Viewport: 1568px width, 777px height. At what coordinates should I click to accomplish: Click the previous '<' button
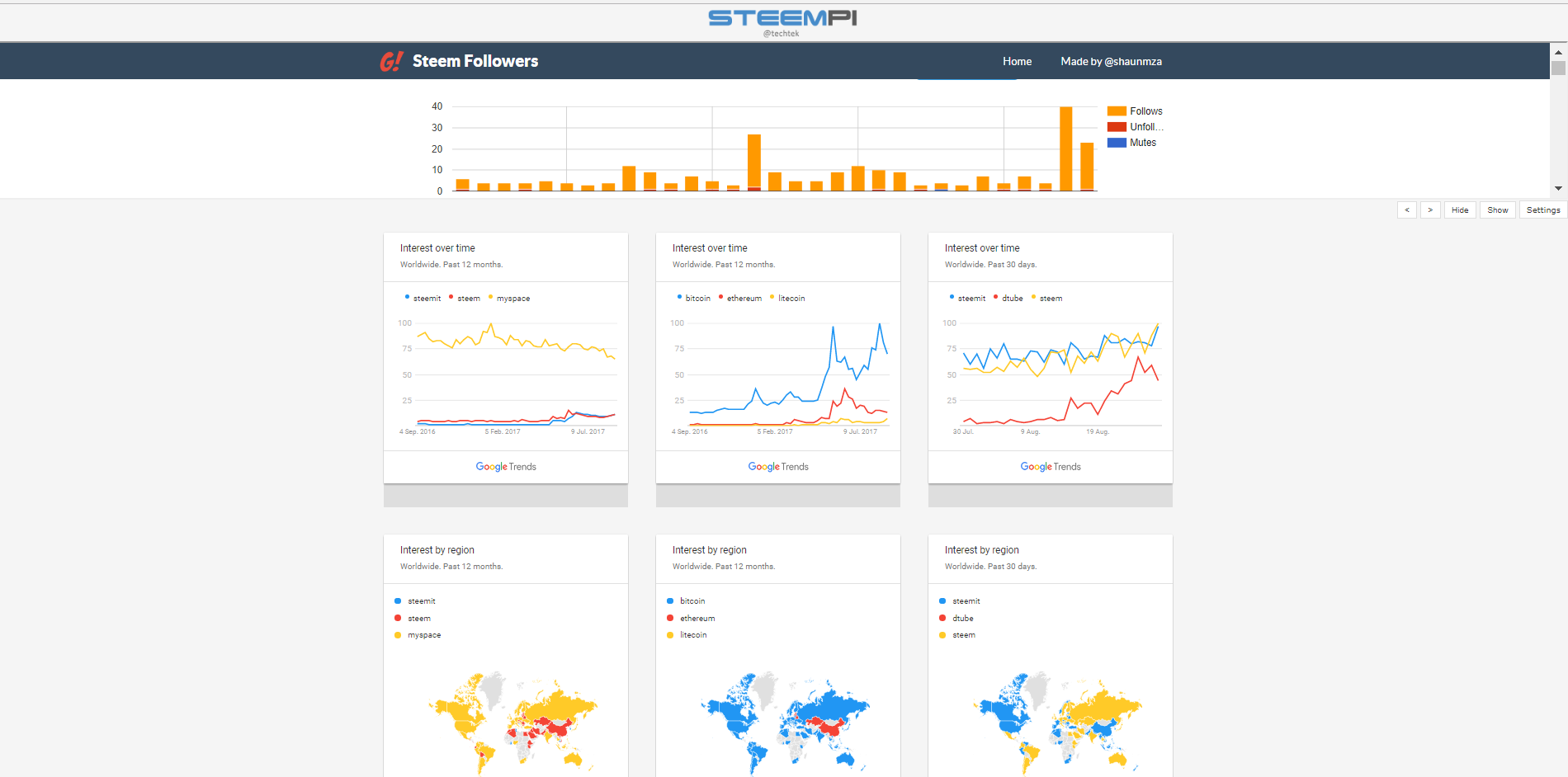[1407, 210]
